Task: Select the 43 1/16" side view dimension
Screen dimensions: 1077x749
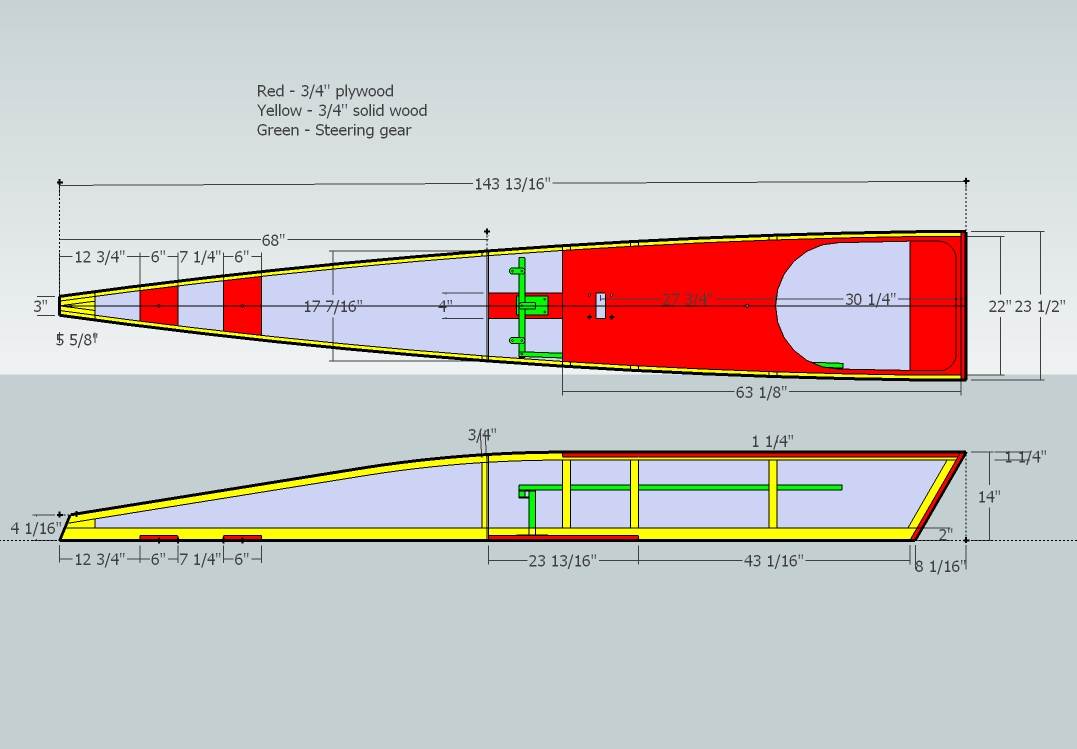Action: tap(774, 561)
